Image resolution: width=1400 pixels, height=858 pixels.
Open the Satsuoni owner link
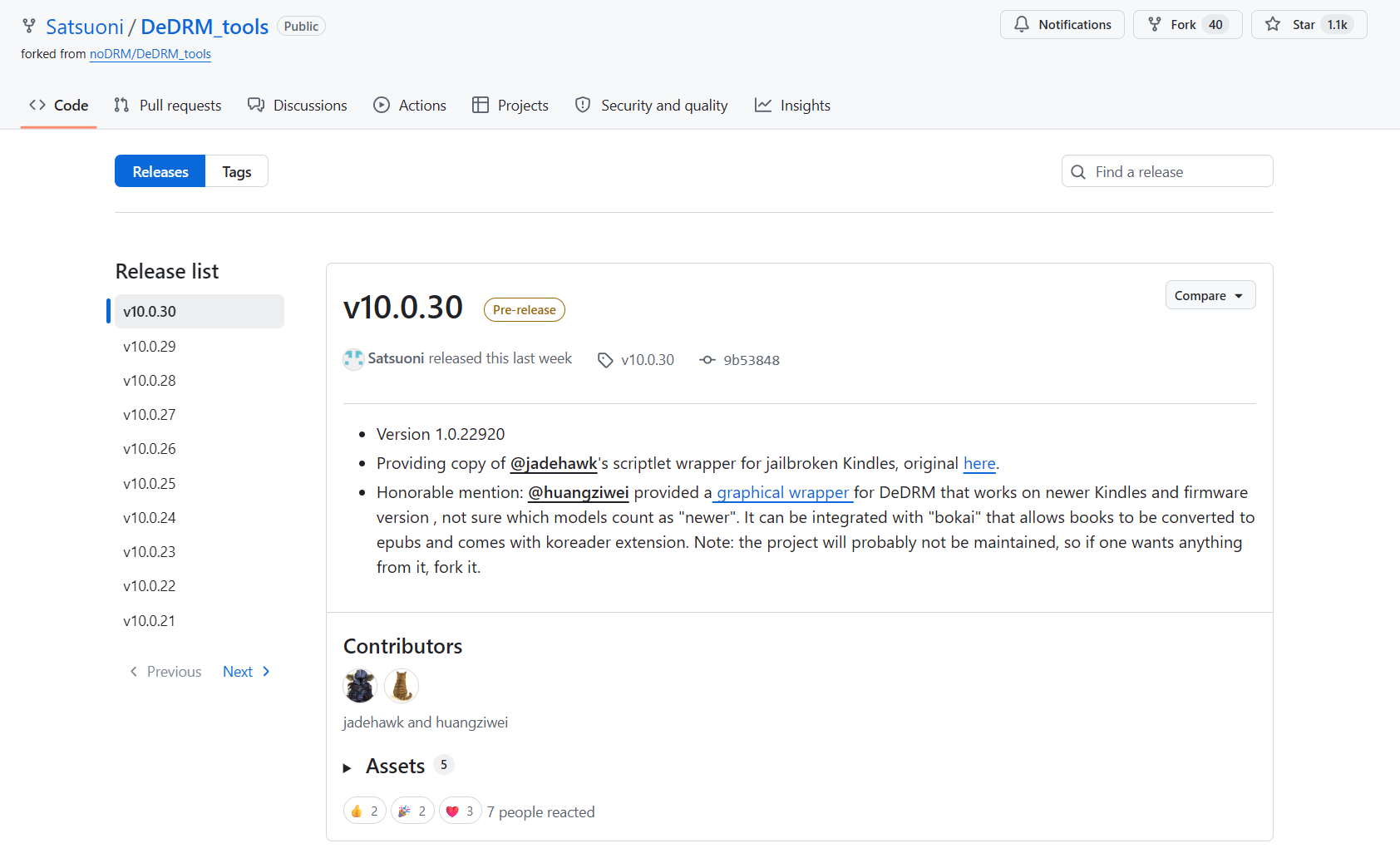pos(85,27)
